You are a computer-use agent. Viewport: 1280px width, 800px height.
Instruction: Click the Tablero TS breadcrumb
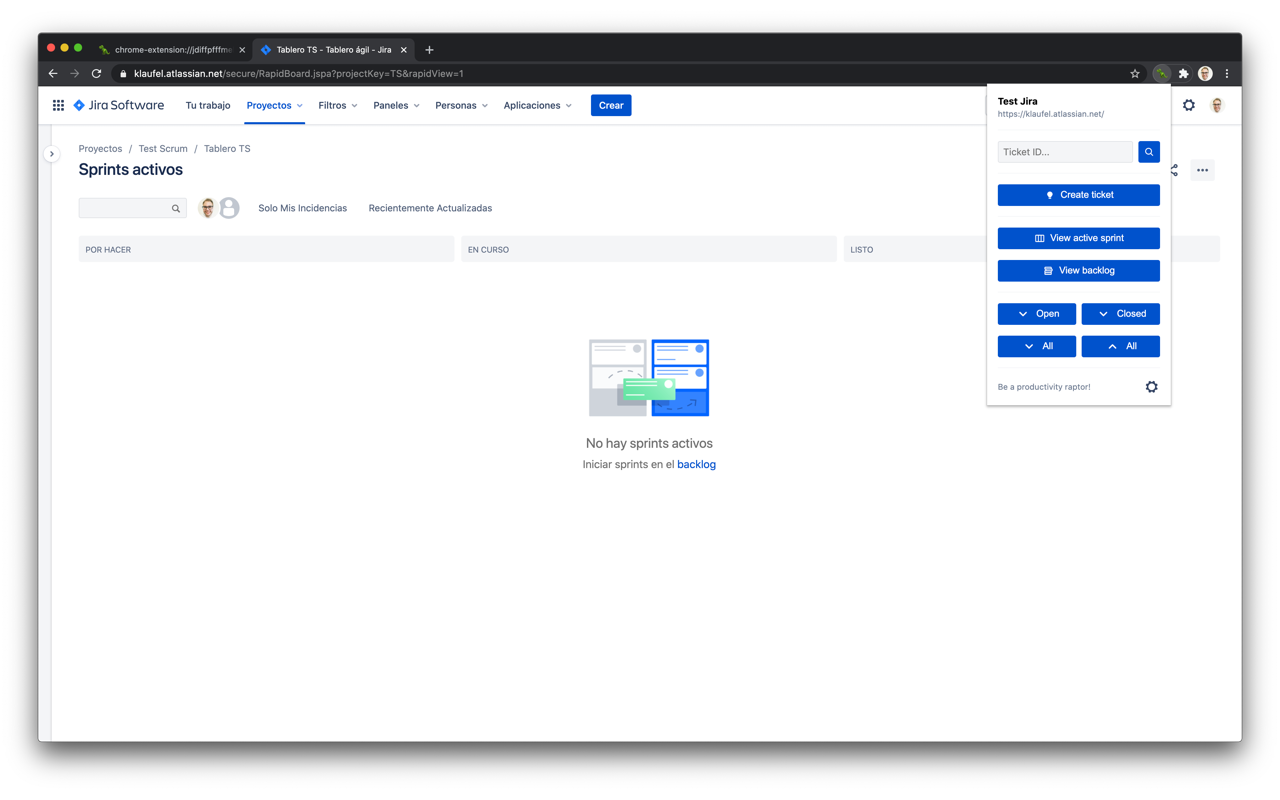pos(227,148)
